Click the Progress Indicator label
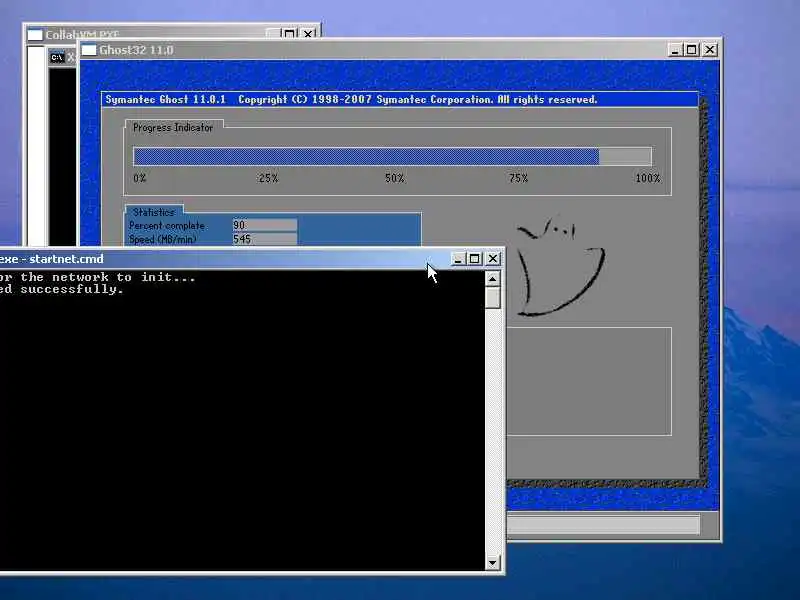Screen dimensions: 800x600 173,128
